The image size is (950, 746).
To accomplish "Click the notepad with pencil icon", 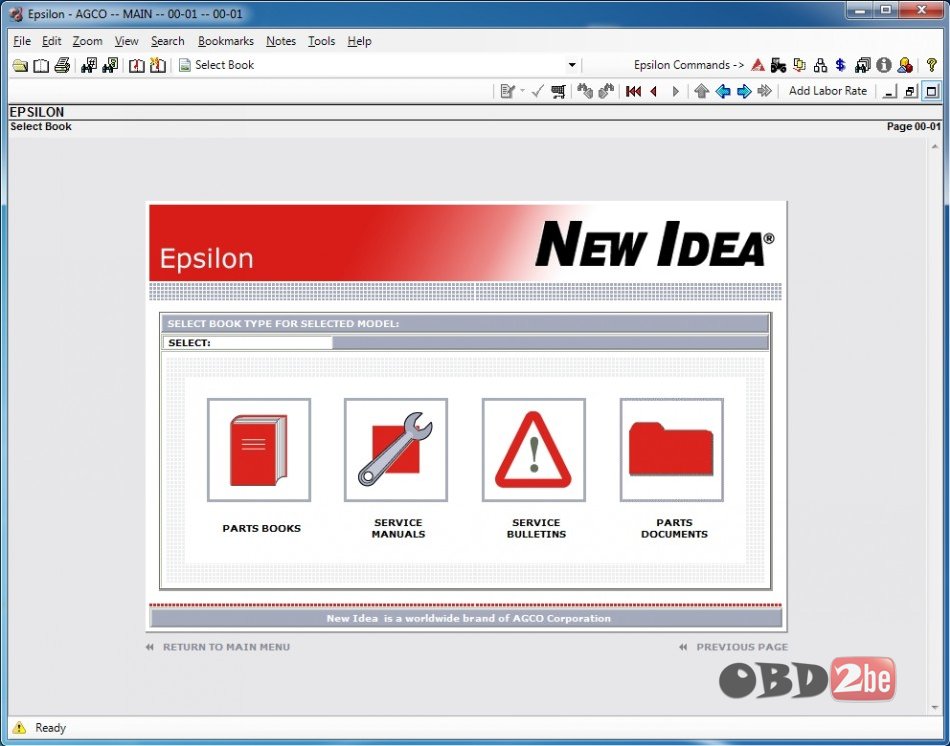I will [x=507, y=92].
